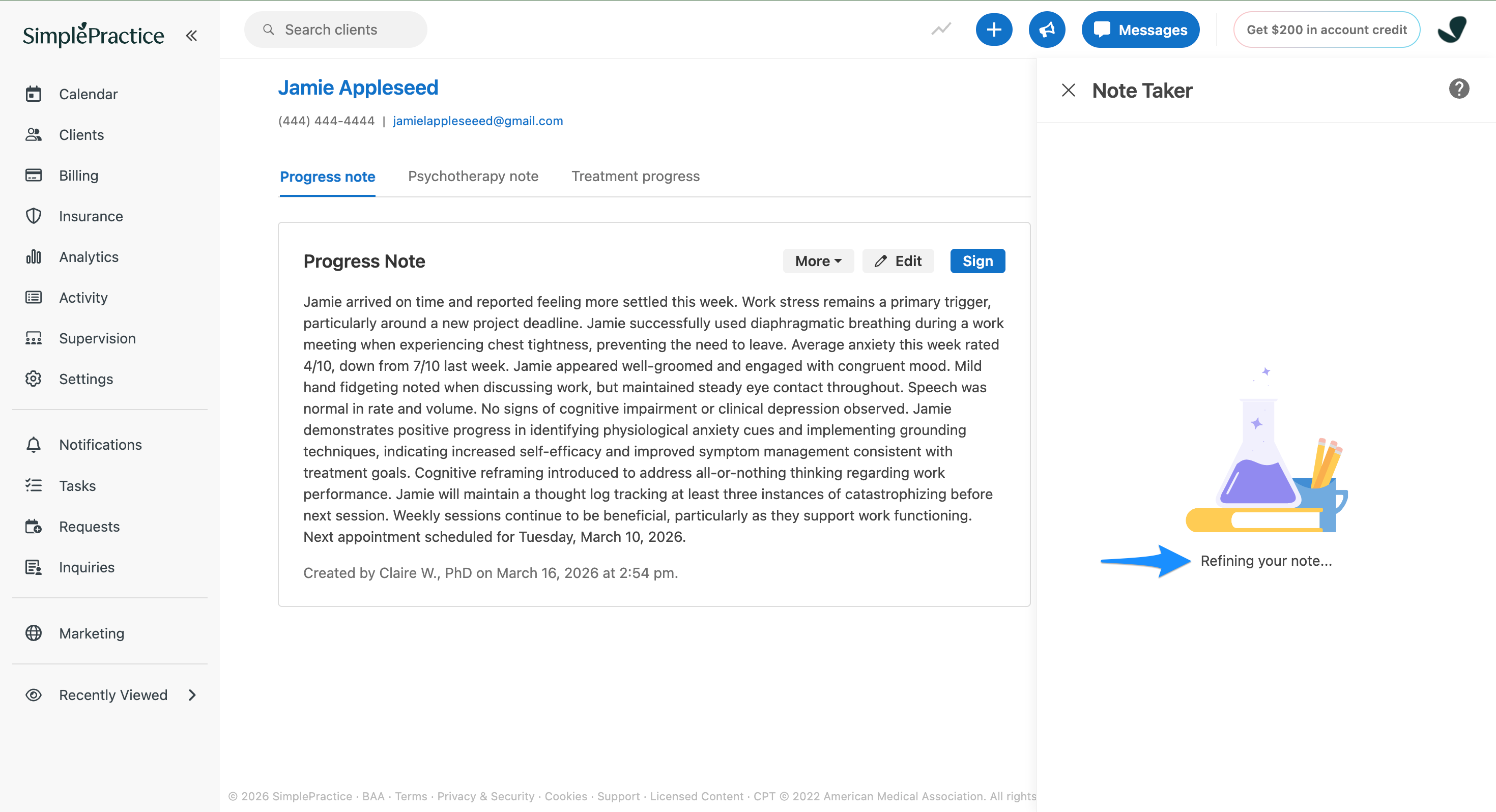This screenshot has width=1496, height=812.
Task: Open the Supervision icon
Action: coord(34,337)
